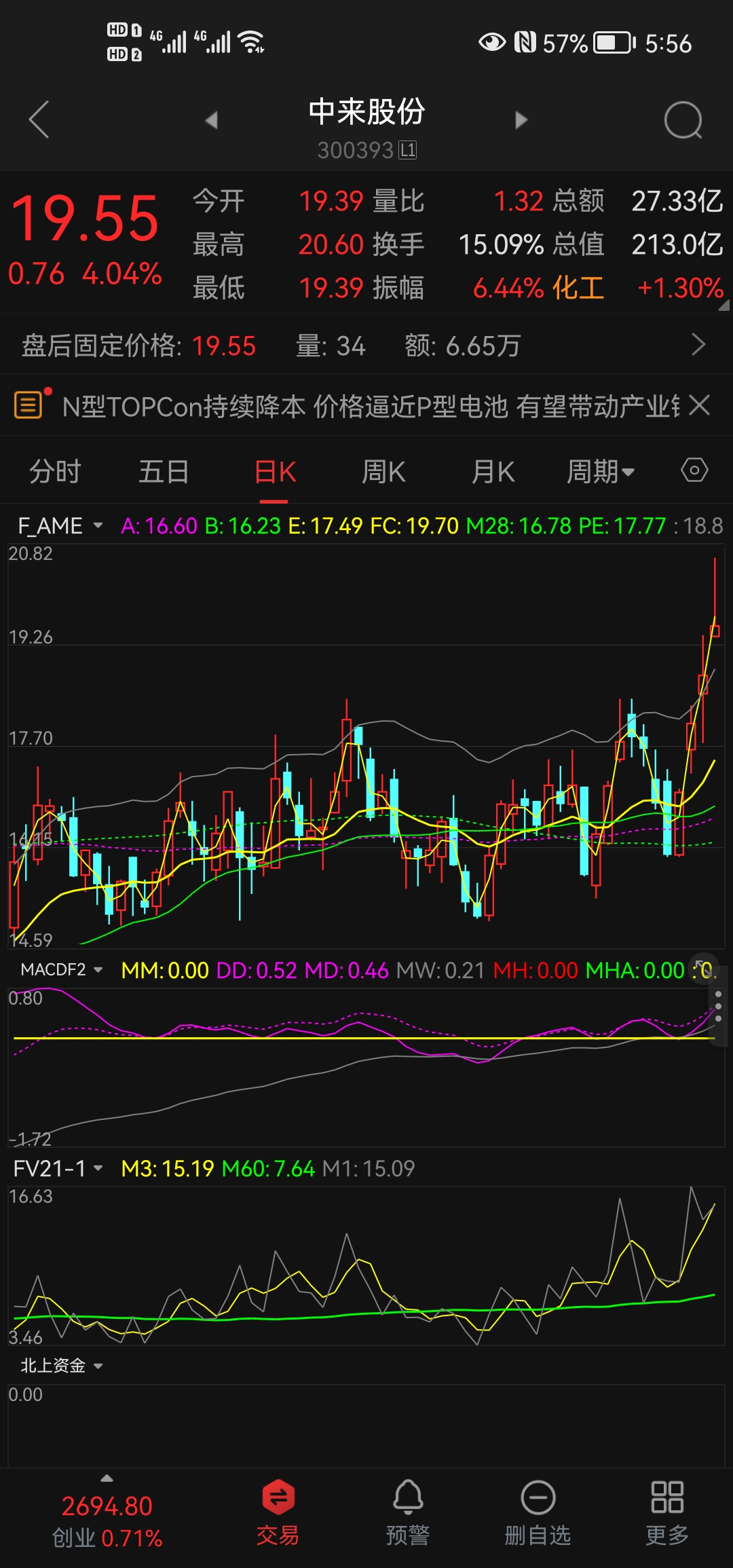Viewport: 733px width, 1568px height.
Task: Open MACD panel resize icon
Action: (x=702, y=968)
